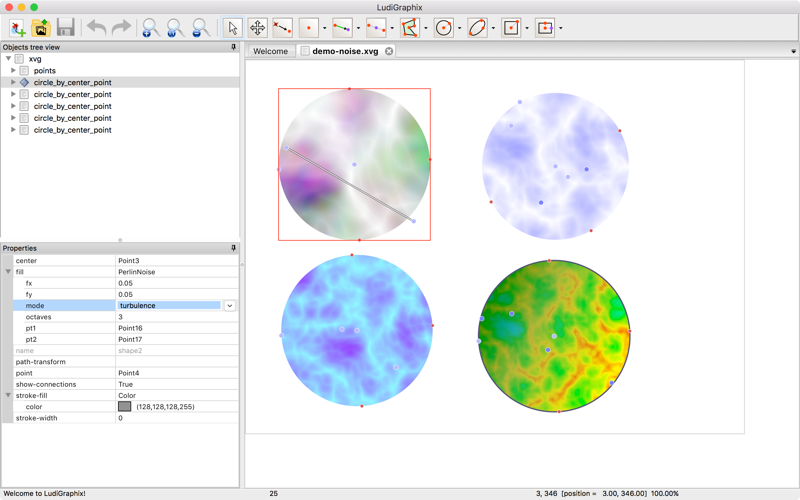Collapse the stroke-fill property group

(9, 396)
